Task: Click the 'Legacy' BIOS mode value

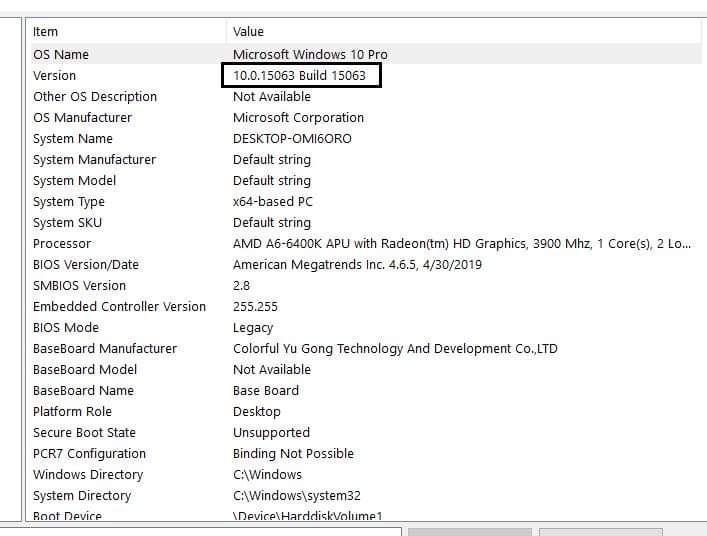Action: tap(253, 328)
